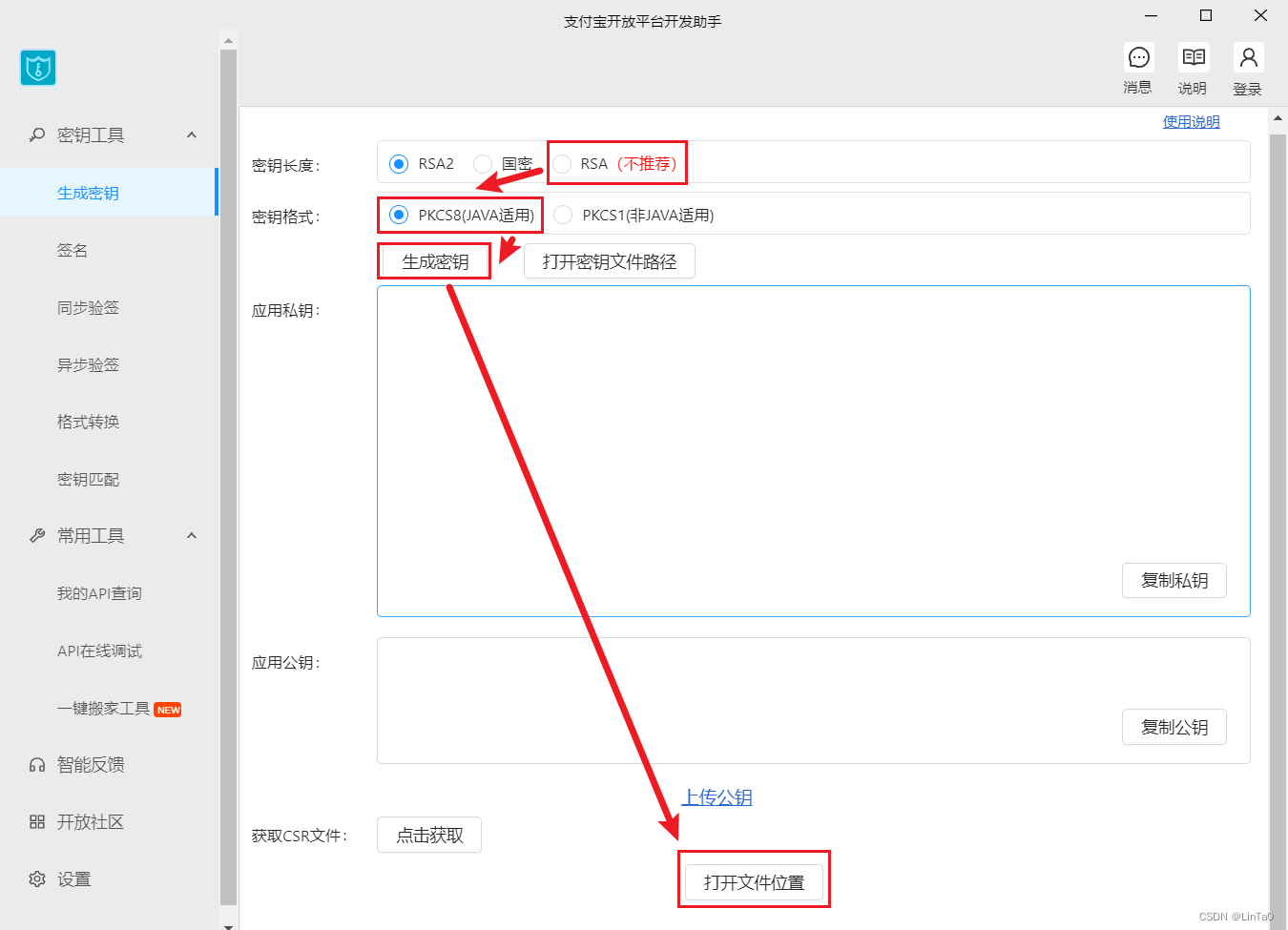The image size is (1288, 930).
Task: Collapse the 密钥工具 section chevron
Action: pyautogui.click(x=192, y=135)
